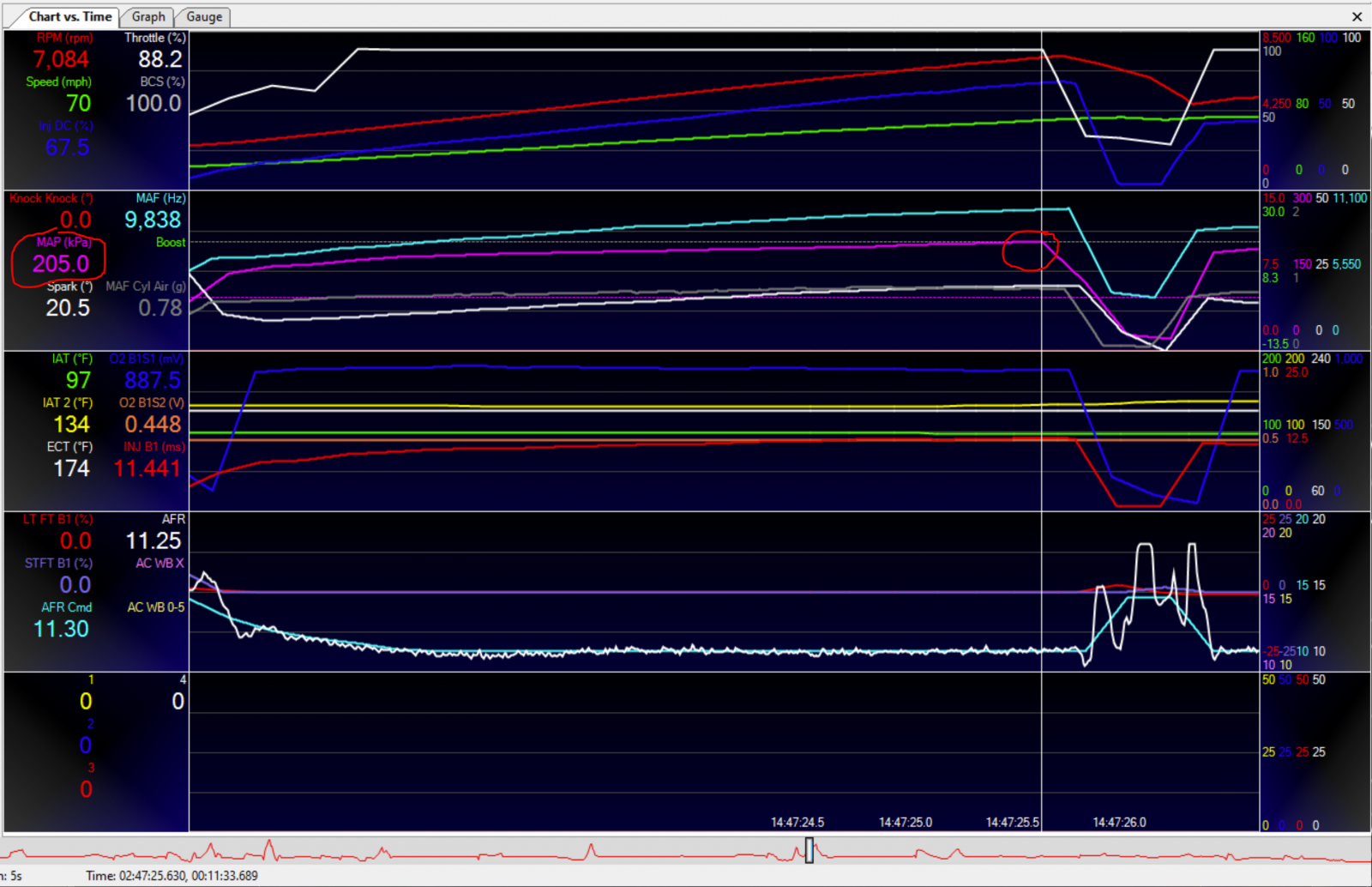Select the MAF (Hz) readout

click(x=153, y=220)
